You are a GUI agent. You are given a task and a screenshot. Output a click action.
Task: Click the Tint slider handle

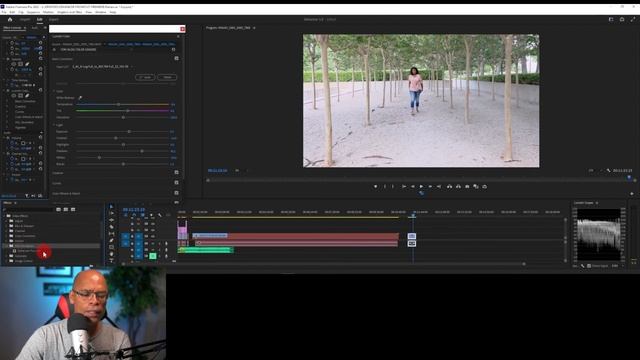(128, 111)
